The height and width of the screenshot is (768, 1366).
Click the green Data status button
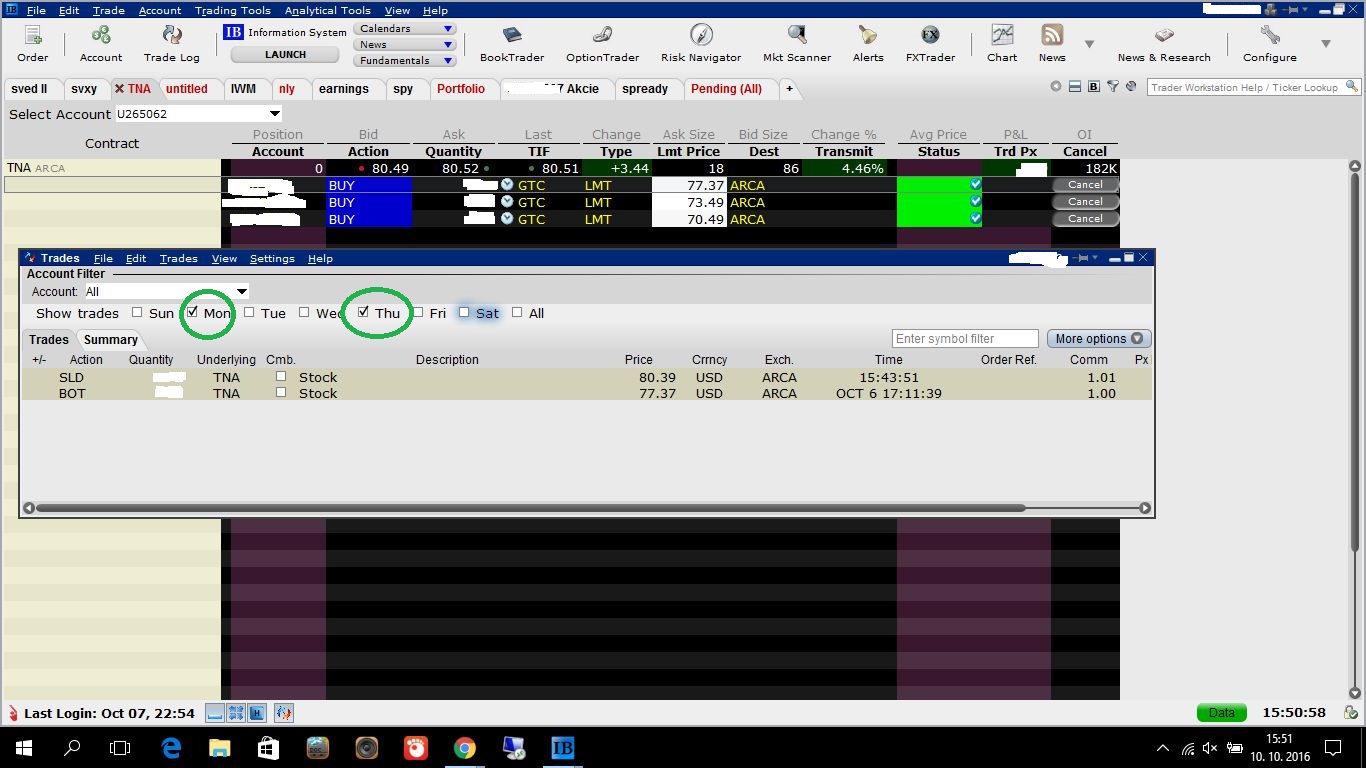[x=1221, y=713]
